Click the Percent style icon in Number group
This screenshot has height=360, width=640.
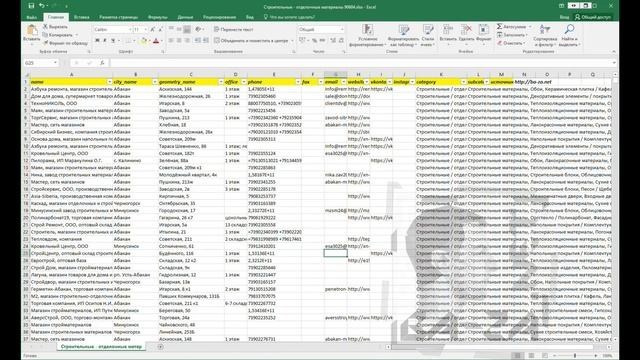[315, 40]
